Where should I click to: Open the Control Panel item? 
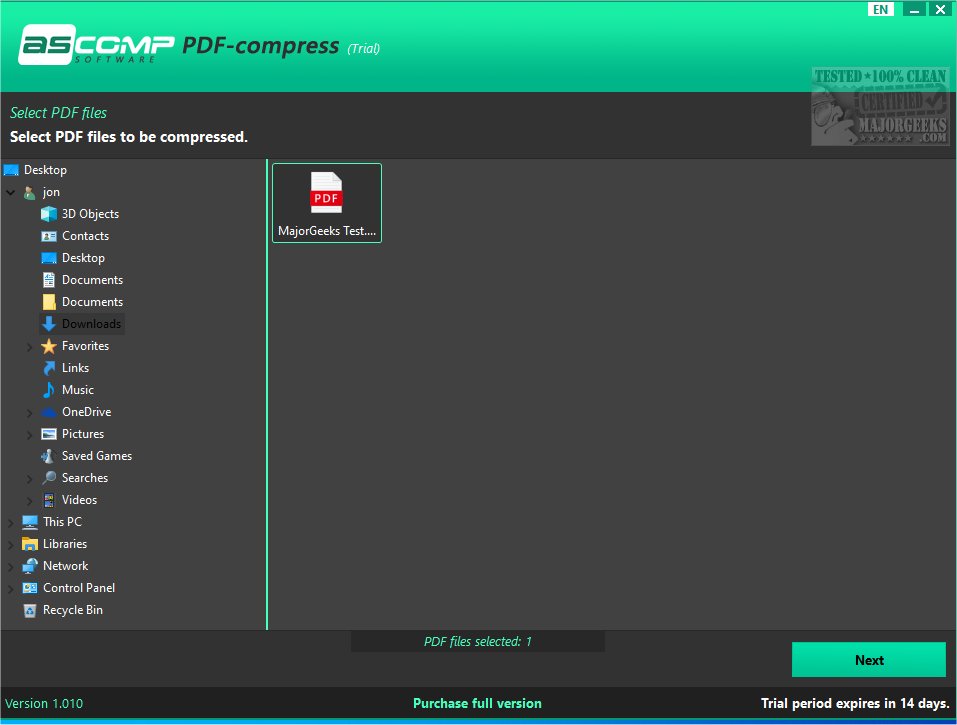78,587
